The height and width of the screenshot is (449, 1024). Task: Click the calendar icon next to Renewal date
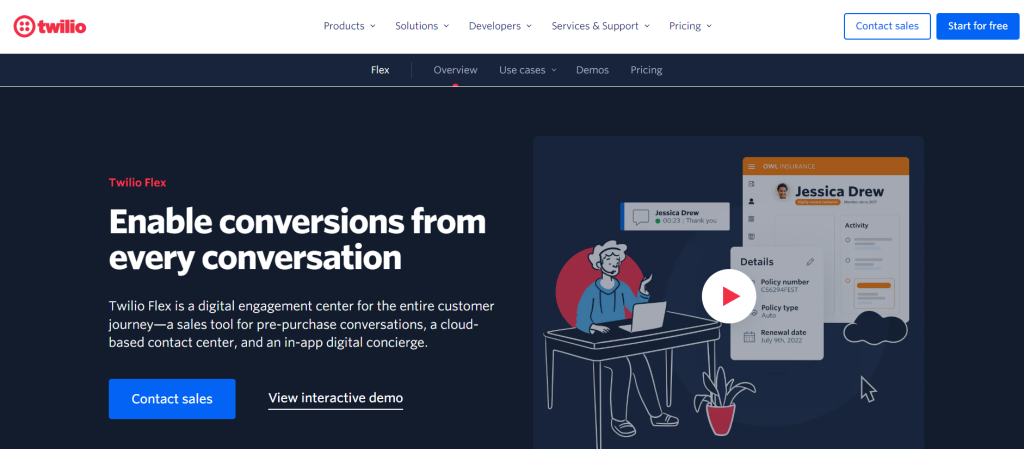750,337
